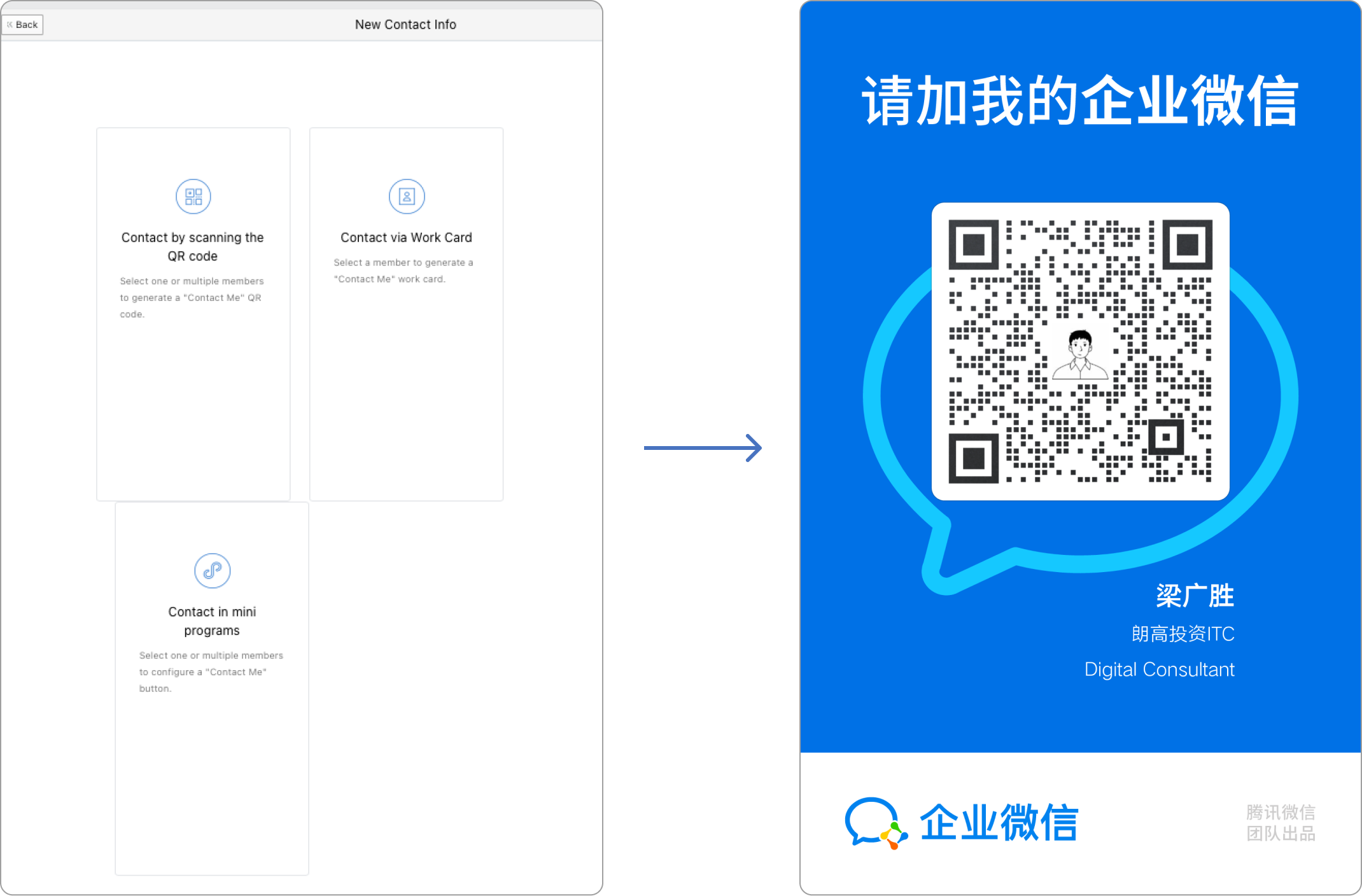The image size is (1362, 896).
Task: Click the 腾讯微信团队出品 credit text
Action: coord(1281,823)
